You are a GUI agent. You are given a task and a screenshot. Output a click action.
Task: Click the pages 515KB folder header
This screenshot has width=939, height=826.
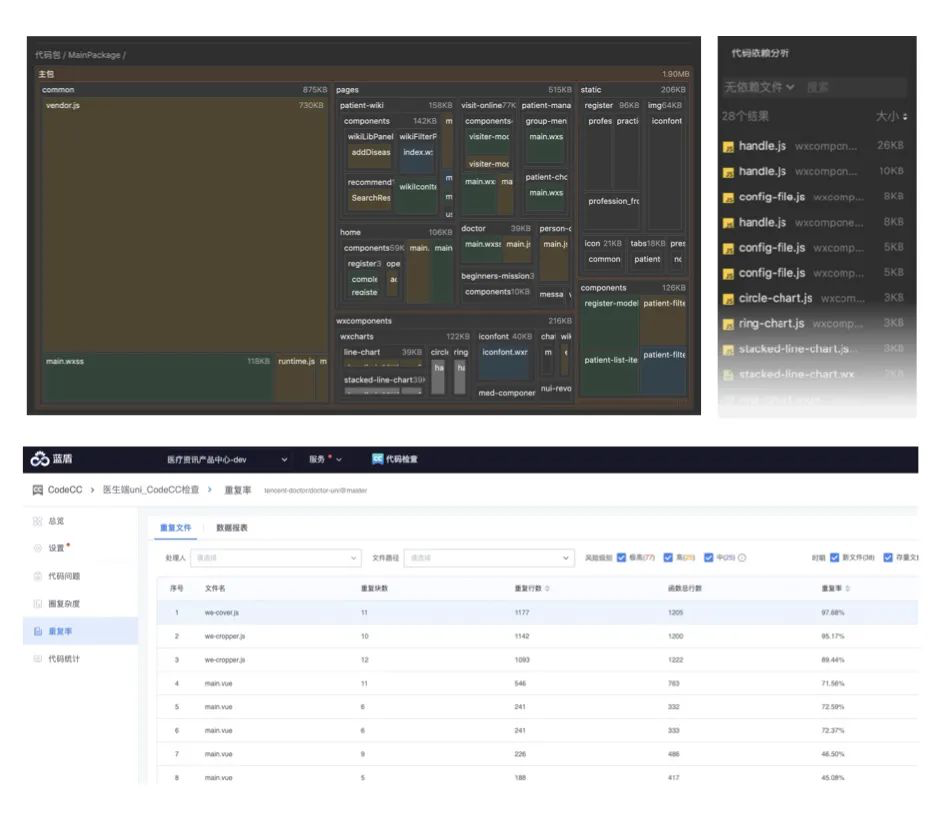point(453,90)
